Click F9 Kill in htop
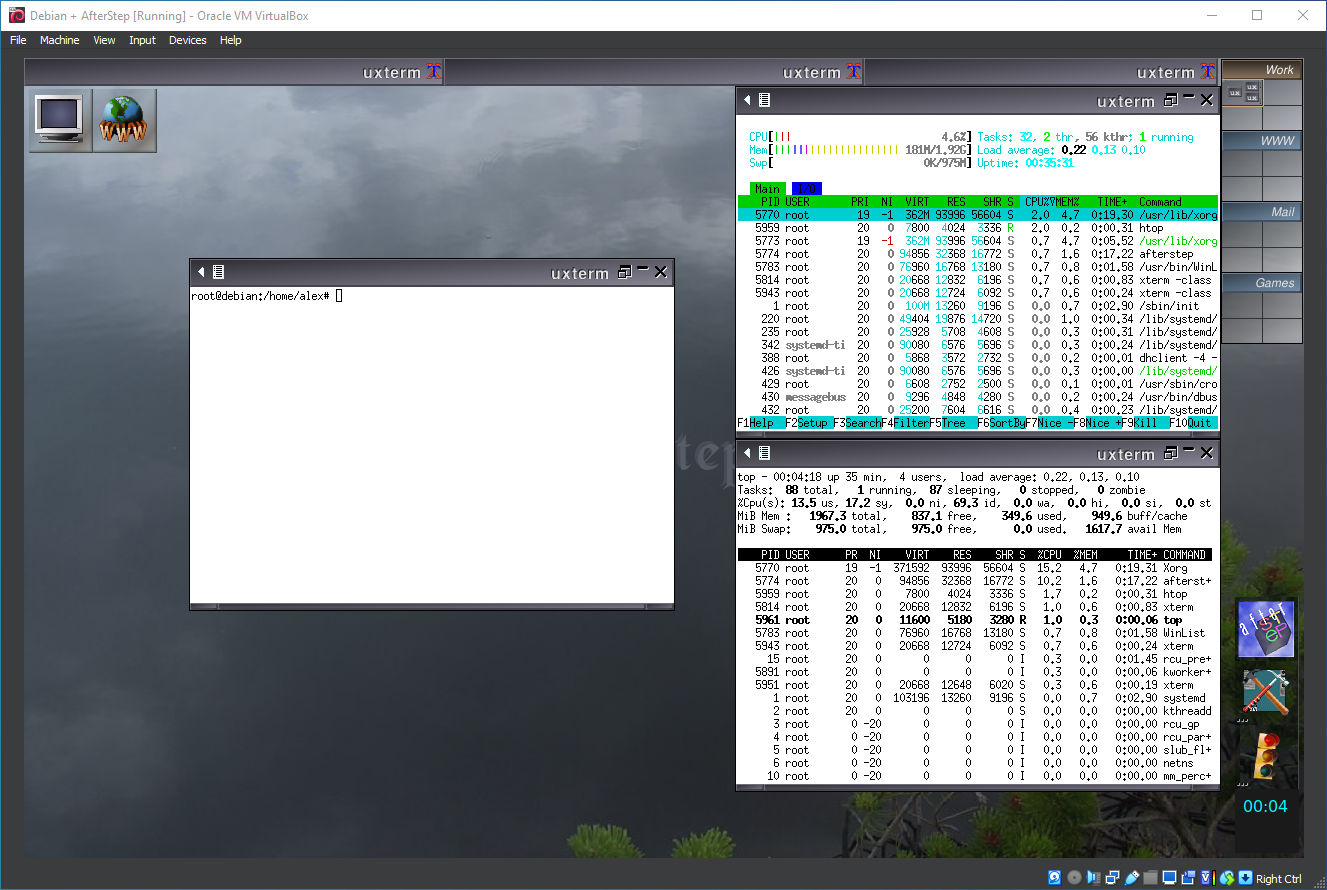1327x890 pixels. (1145, 423)
